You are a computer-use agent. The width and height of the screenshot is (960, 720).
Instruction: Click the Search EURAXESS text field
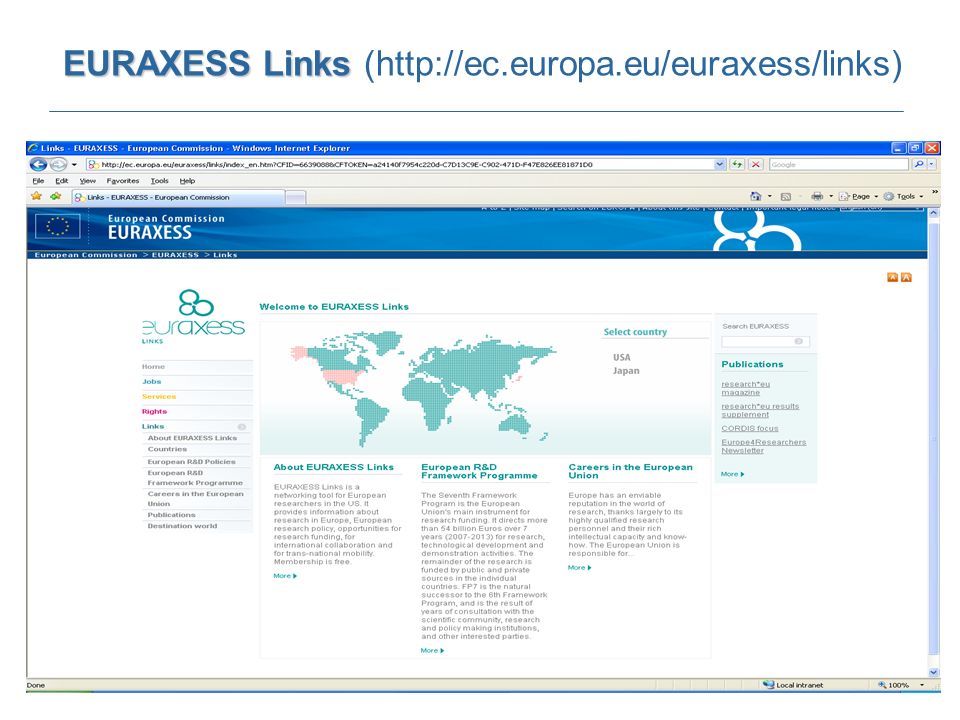(x=759, y=342)
